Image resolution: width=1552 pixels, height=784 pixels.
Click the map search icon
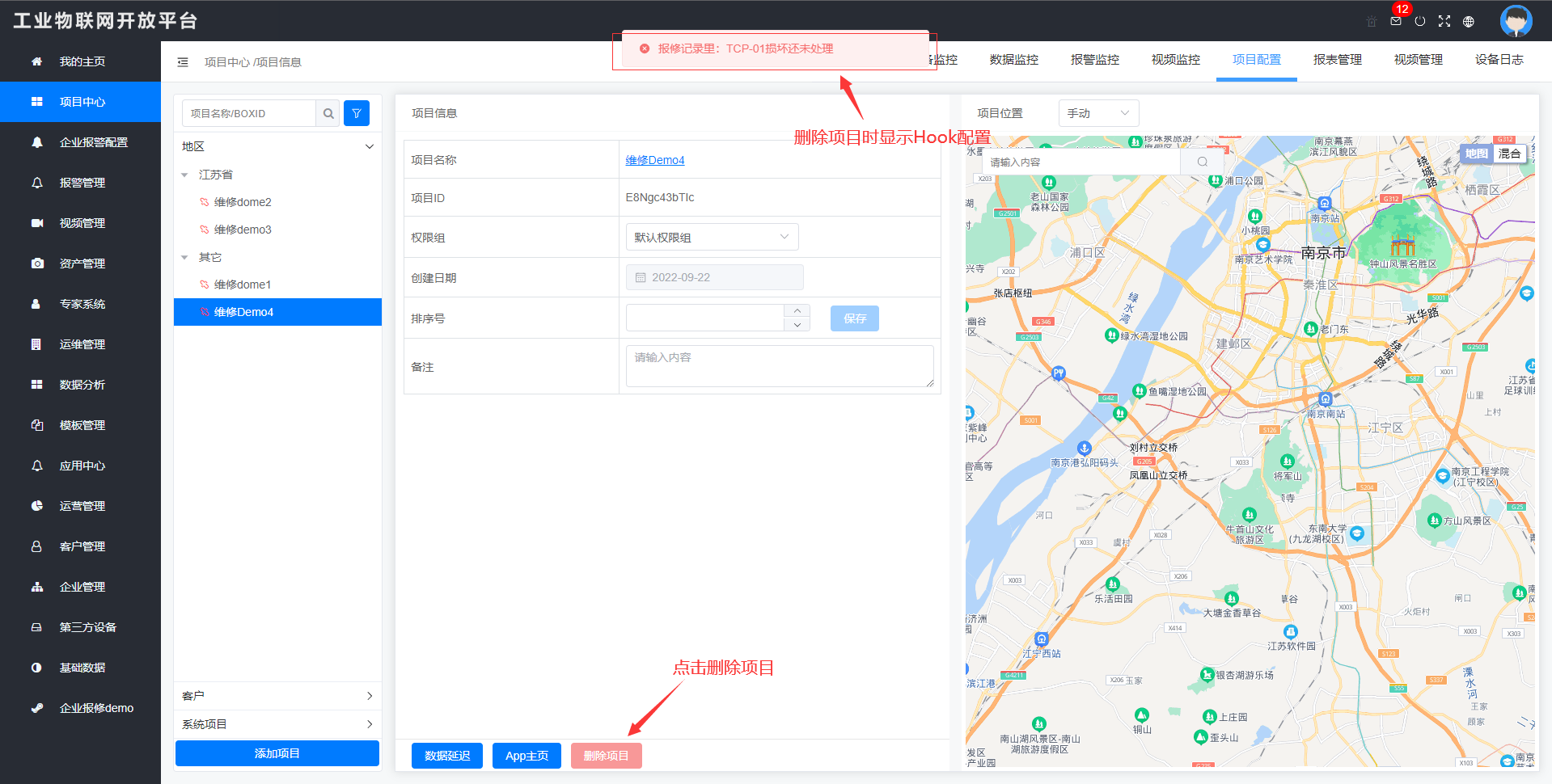point(1202,162)
